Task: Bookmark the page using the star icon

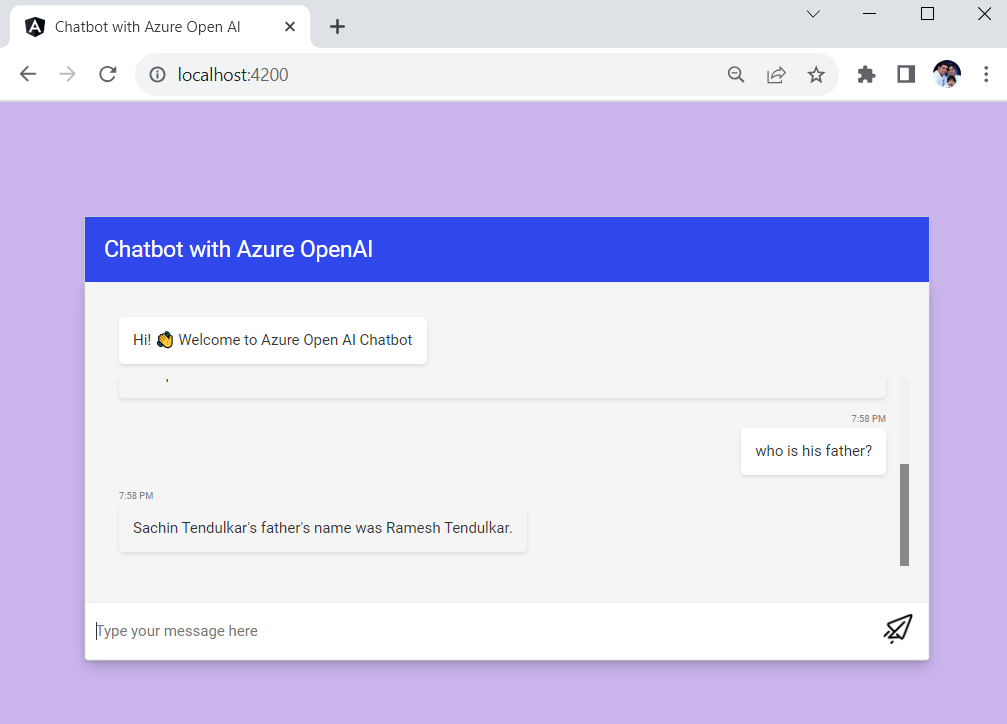Action: [816, 74]
